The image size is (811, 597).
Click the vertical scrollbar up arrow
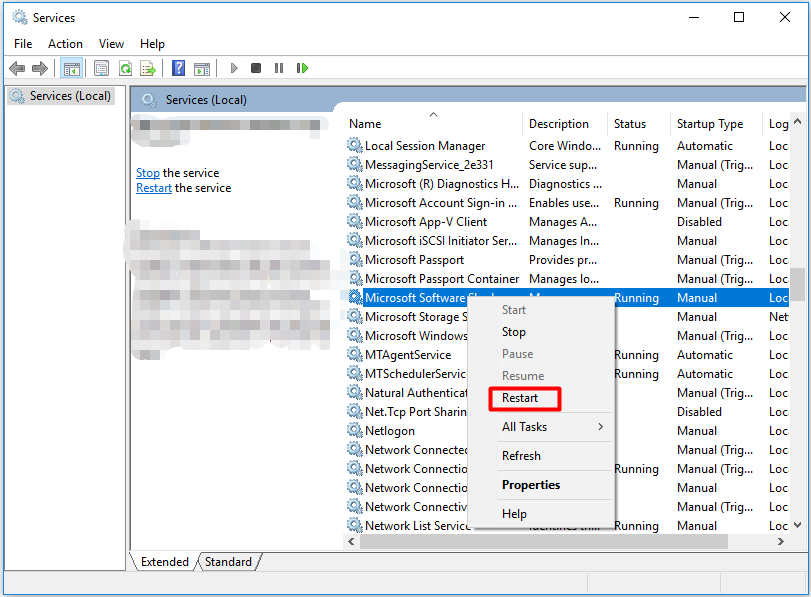pos(798,122)
